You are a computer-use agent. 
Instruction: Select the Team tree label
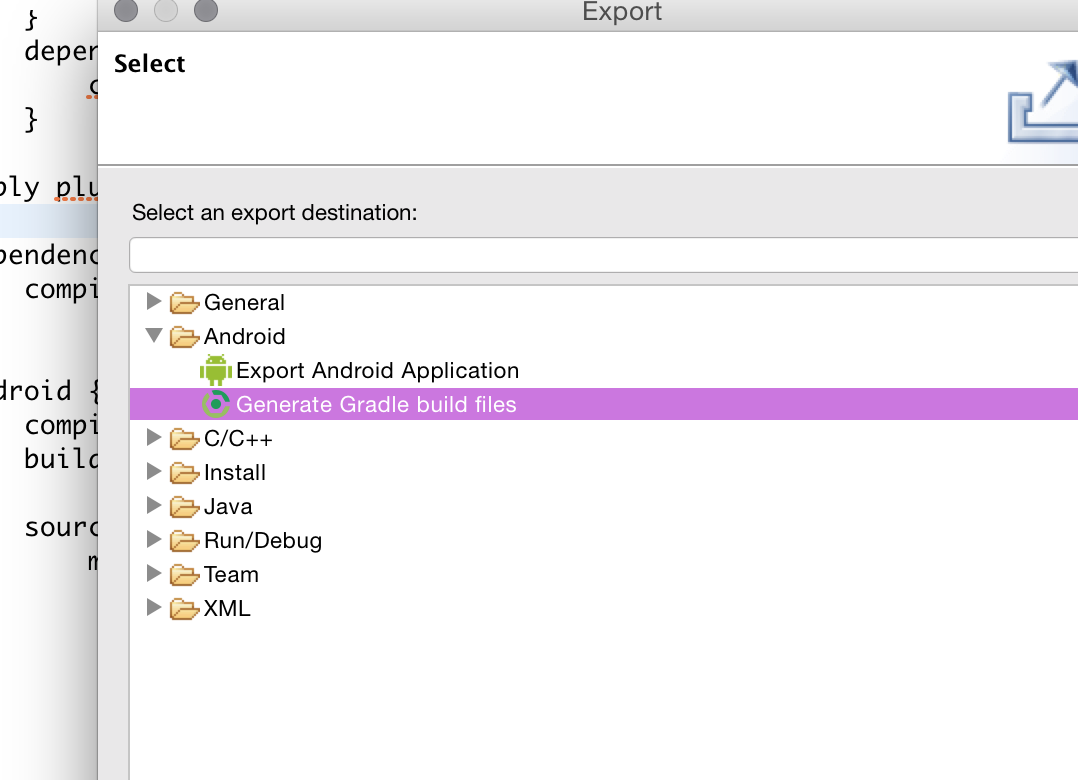pyautogui.click(x=231, y=575)
